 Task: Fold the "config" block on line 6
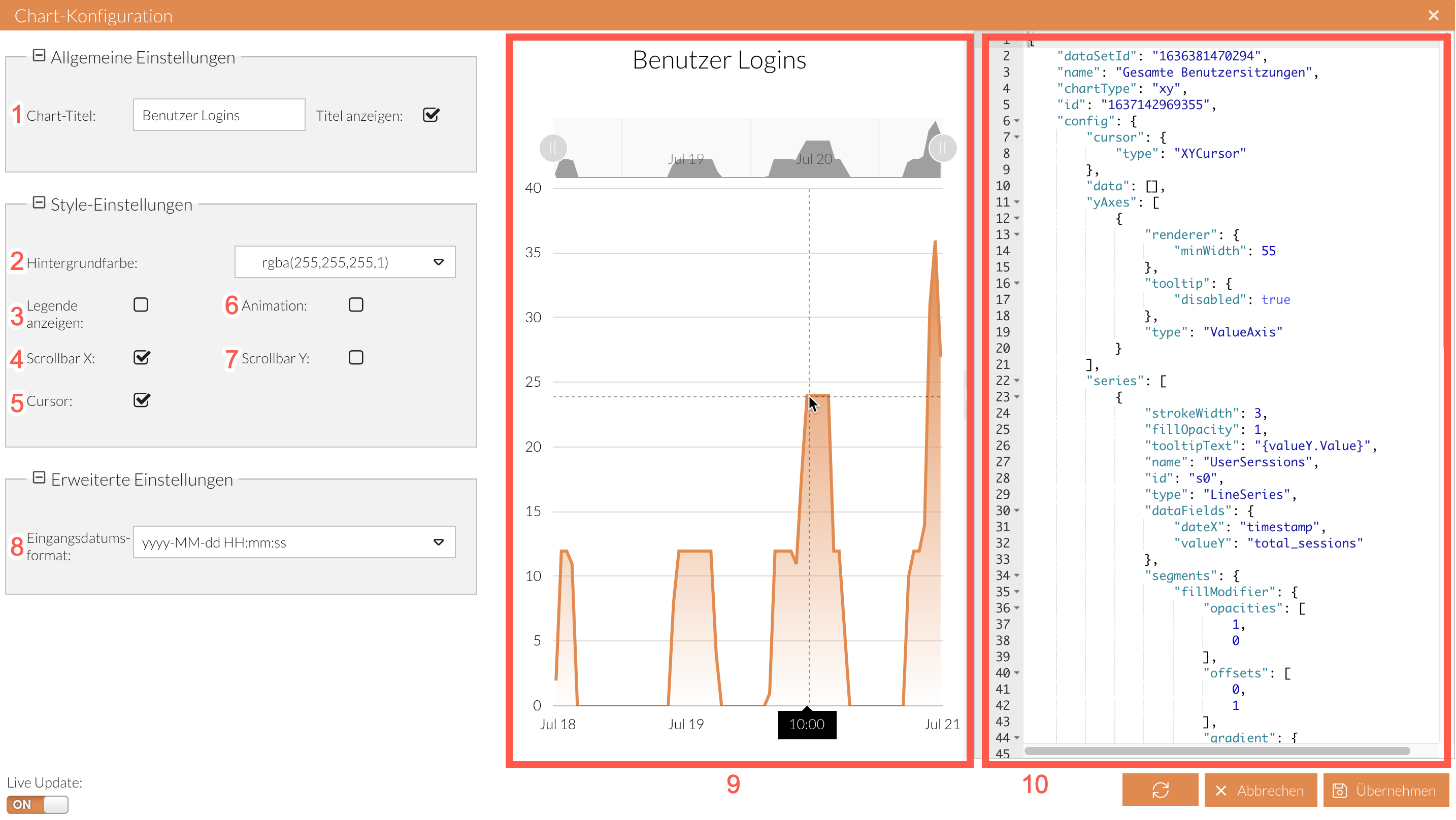click(x=1017, y=121)
